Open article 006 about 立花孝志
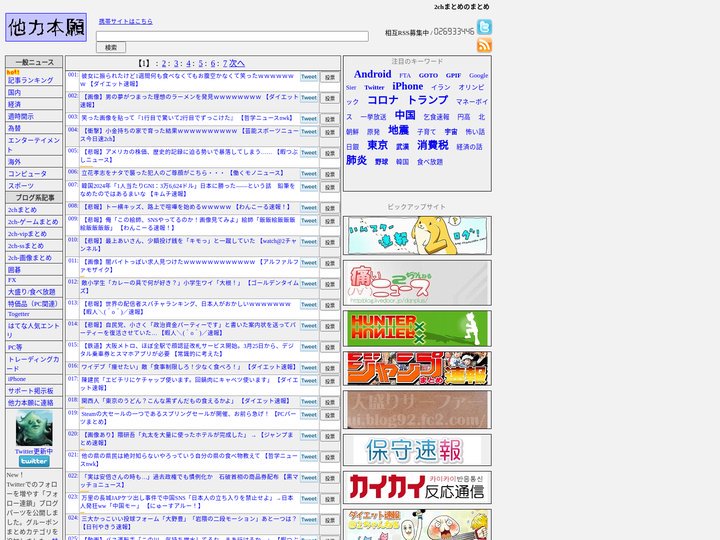The image size is (720, 540). click(182, 173)
